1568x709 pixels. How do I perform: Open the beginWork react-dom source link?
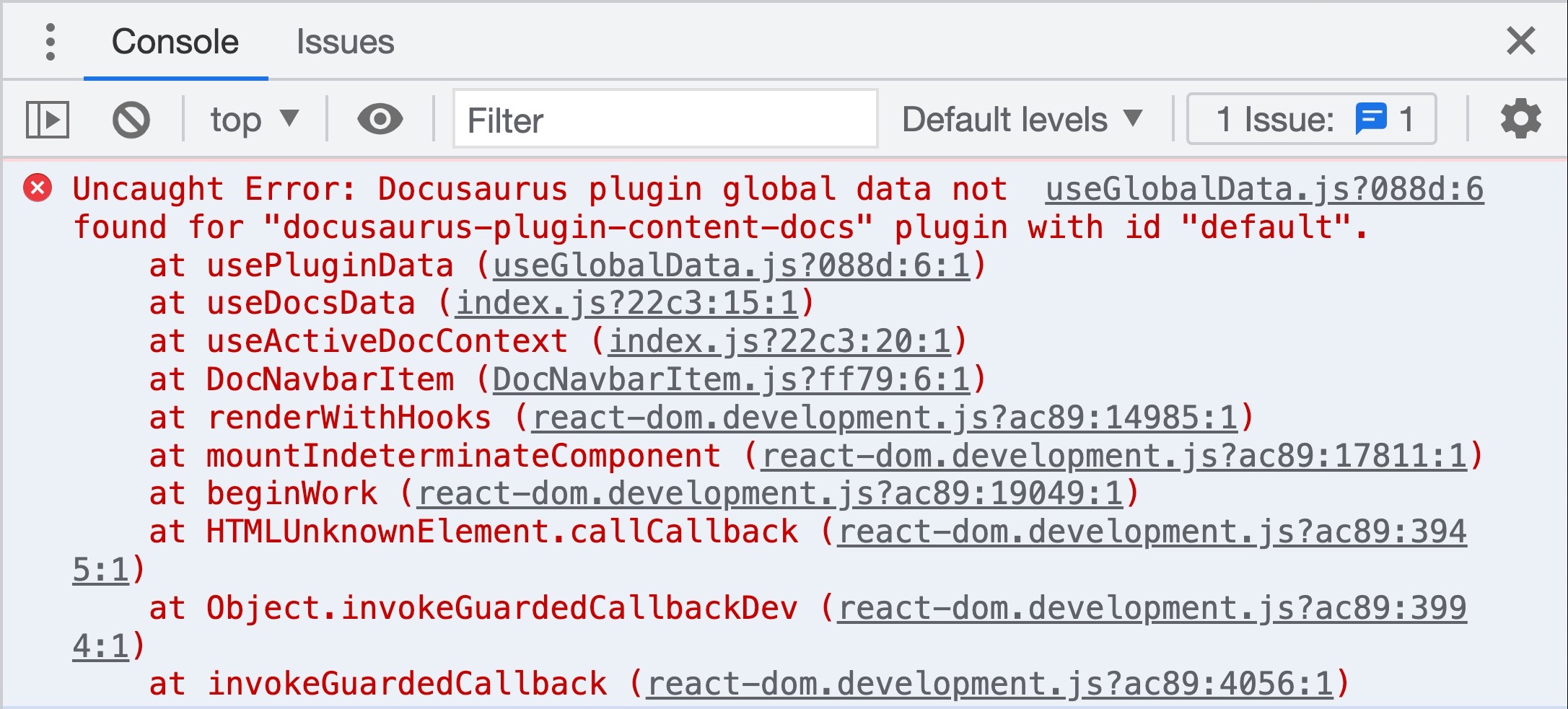tap(770, 494)
